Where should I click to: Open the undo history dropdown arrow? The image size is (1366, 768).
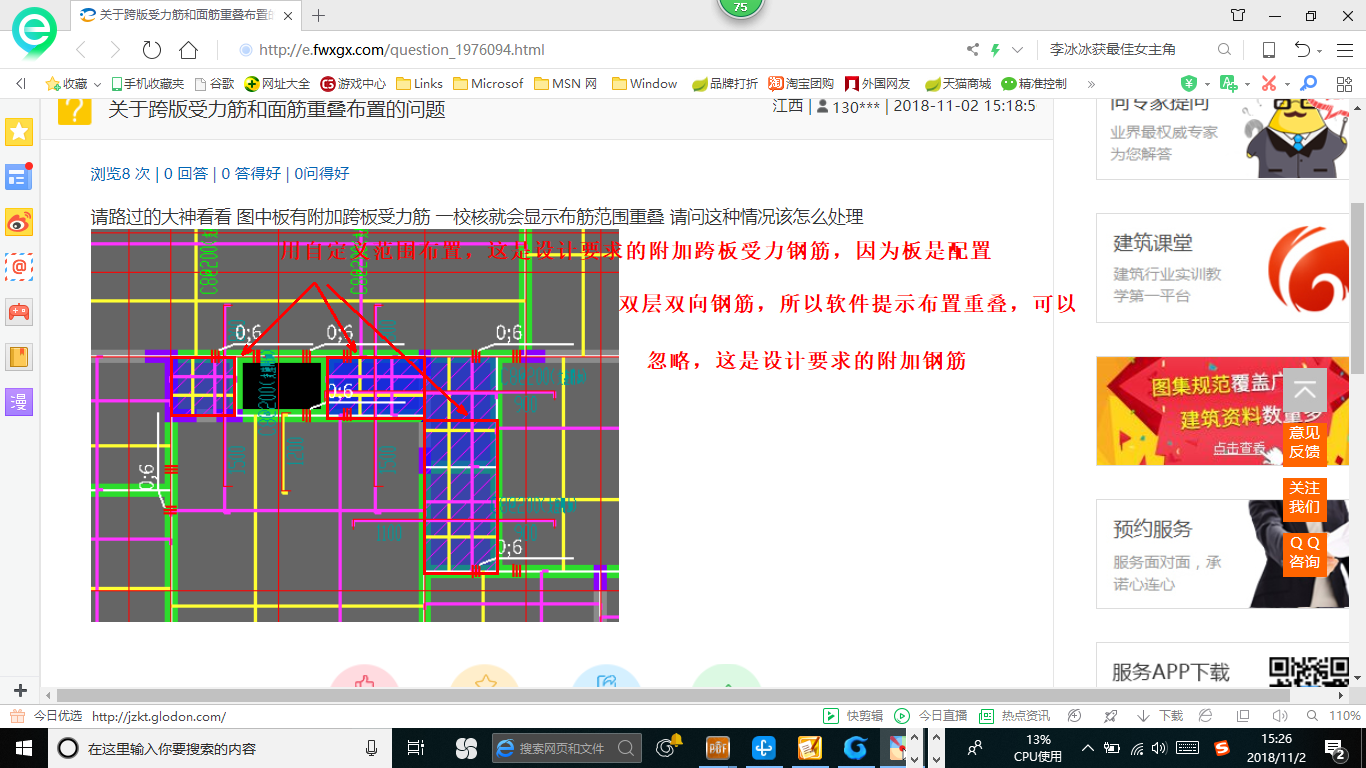(x=1320, y=51)
